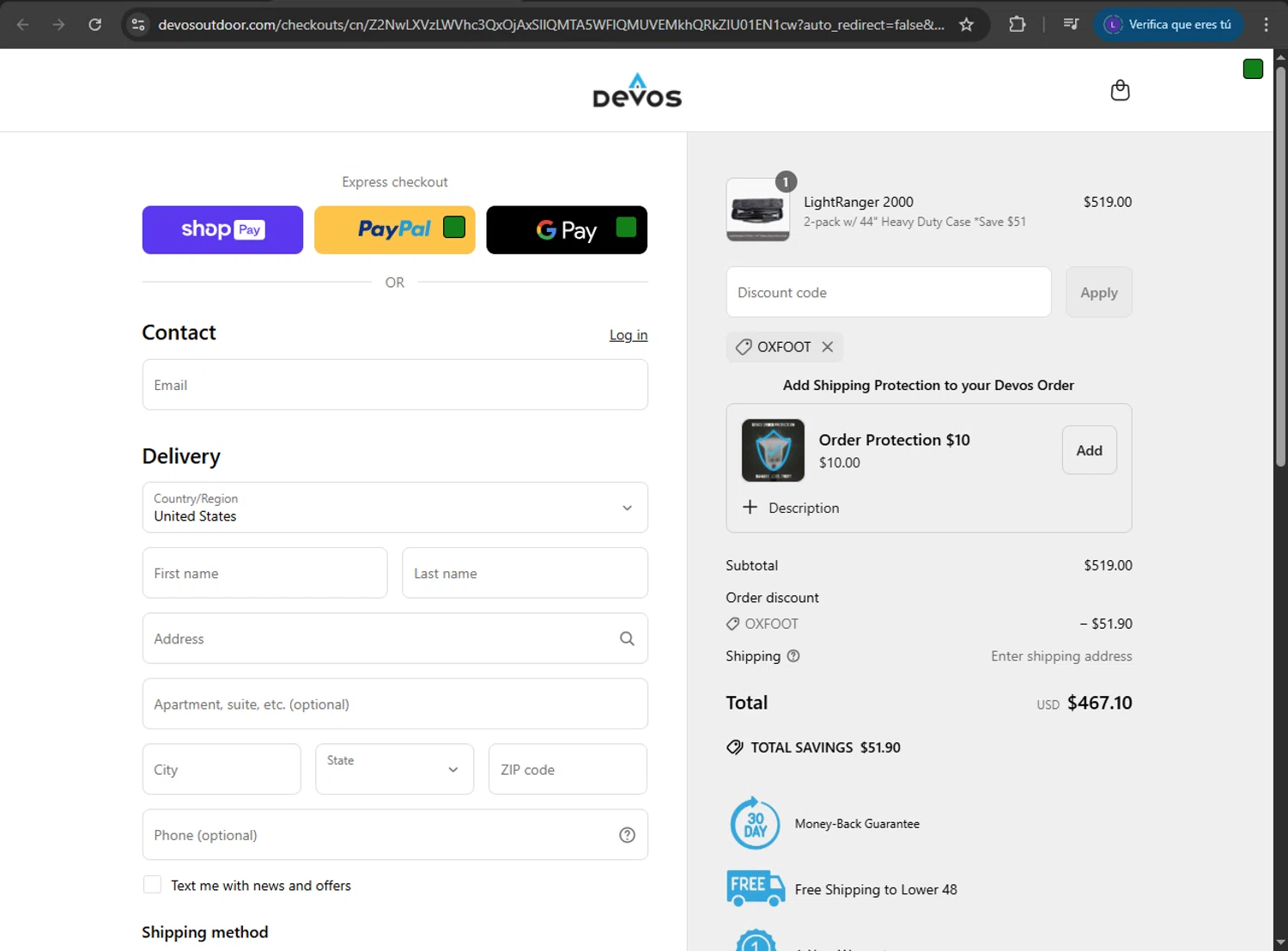
Task: Focus the Address field
Action: [x=395, y=638]
